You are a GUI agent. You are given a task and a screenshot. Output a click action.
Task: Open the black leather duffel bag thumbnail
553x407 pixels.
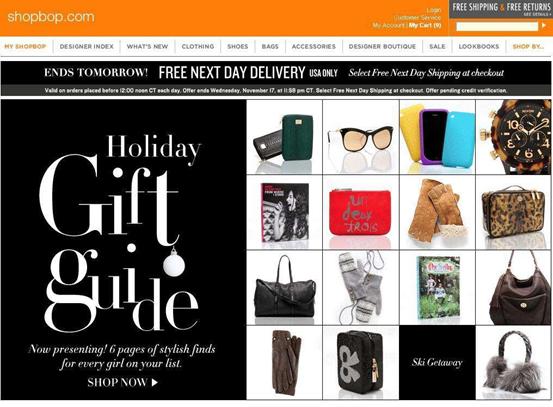tap(284, 287)
